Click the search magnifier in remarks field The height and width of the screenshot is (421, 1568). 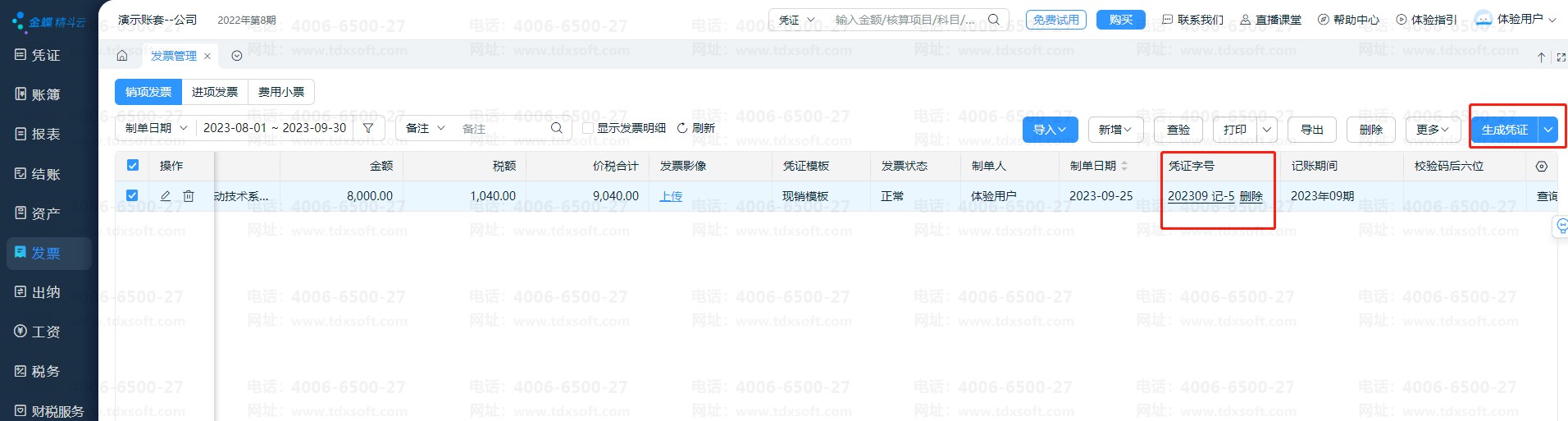coord(556,128)
